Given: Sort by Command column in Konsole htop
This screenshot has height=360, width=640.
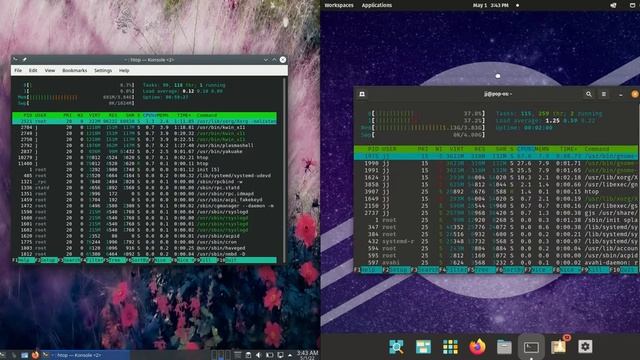Looking at the screenshot, I should pyautogui.click(x=207, y=115).
